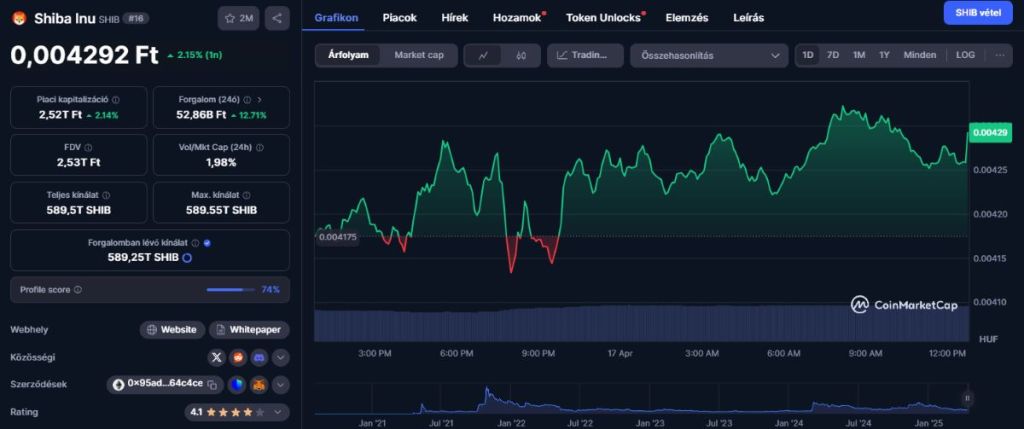Screen dimensions: 1024x429
Task: Click the 2,52T Ft market cap value
Action: pos(60,115)
